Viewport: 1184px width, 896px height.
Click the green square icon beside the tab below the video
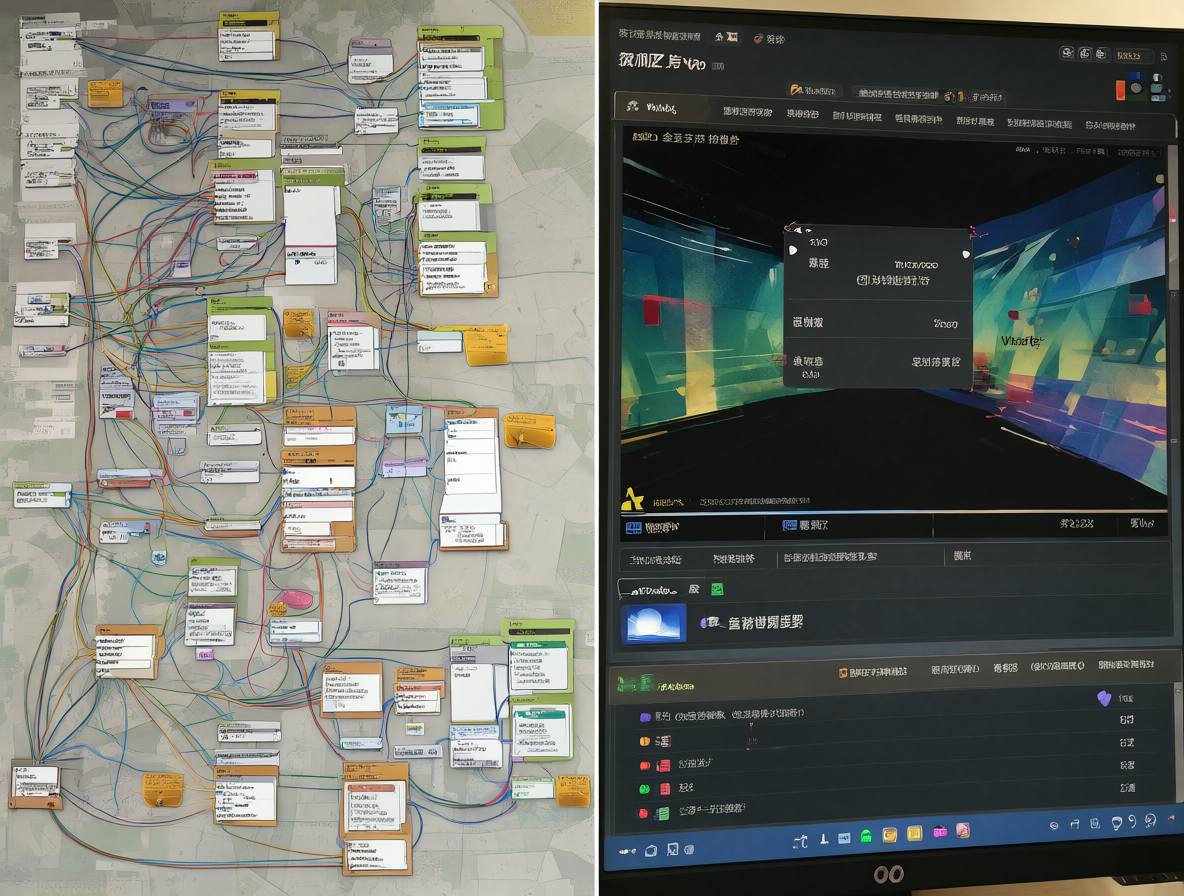pyautogui.click(x=717, y=589)
